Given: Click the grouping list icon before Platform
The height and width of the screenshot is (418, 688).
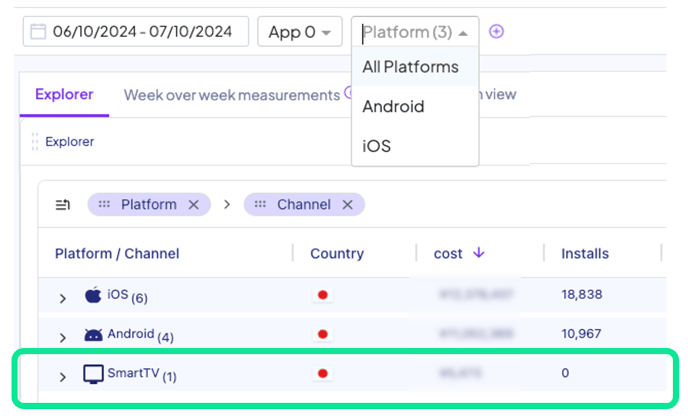Looking at the screenshot, I should coord(63,205).
